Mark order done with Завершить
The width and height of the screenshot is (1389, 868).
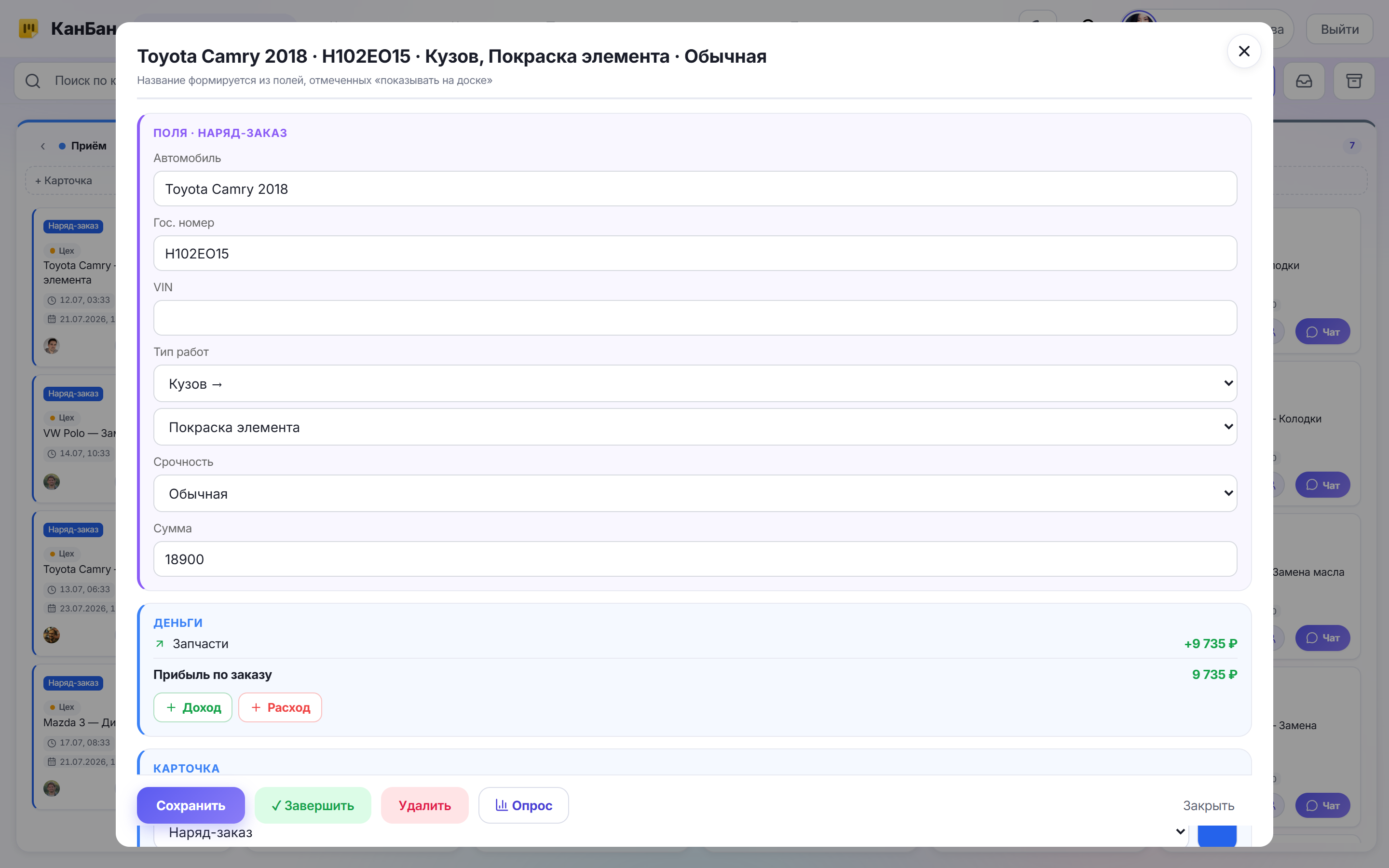click(313, 805)
